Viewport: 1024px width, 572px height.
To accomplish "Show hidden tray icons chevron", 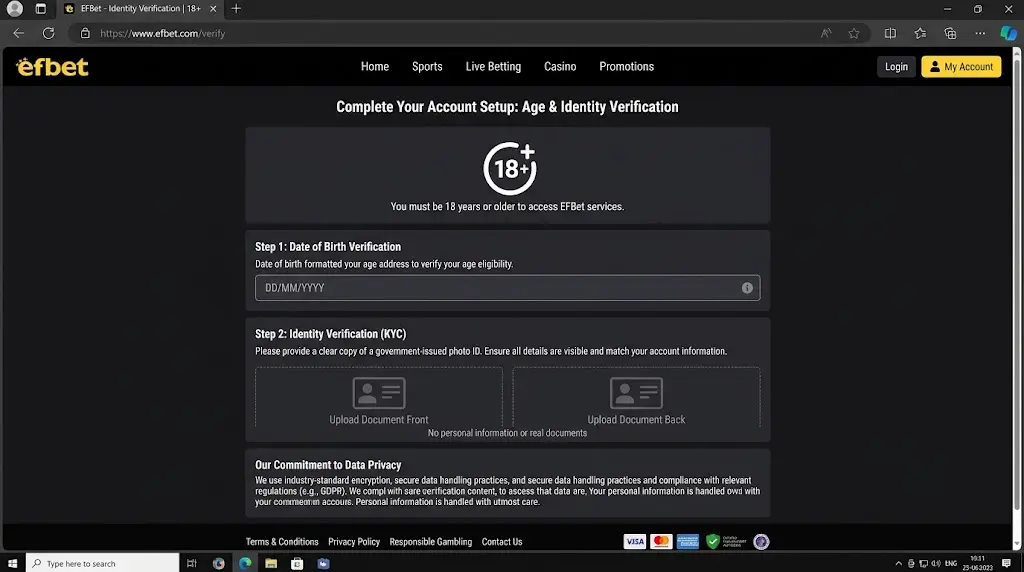I will pyautogui.click(x=899, y=563).
